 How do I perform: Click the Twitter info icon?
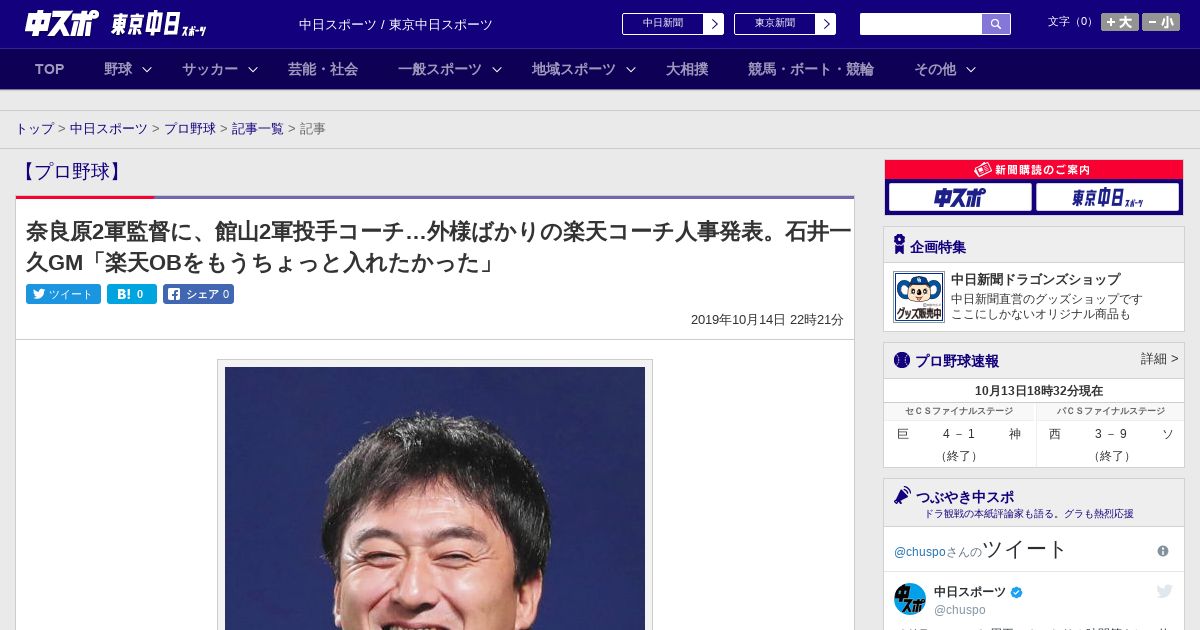tap(1163, 551)
